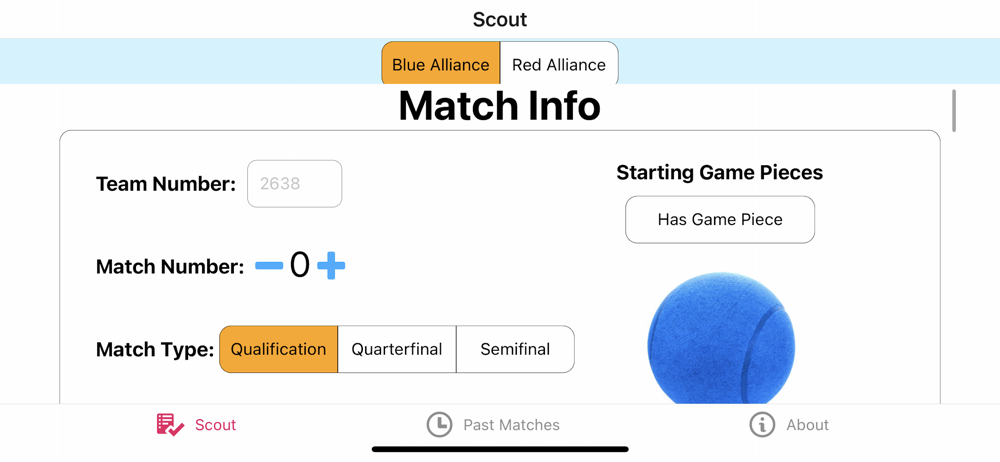Choose Semifinal match type
The image size is (1000, 462).
tap(515, 349)
